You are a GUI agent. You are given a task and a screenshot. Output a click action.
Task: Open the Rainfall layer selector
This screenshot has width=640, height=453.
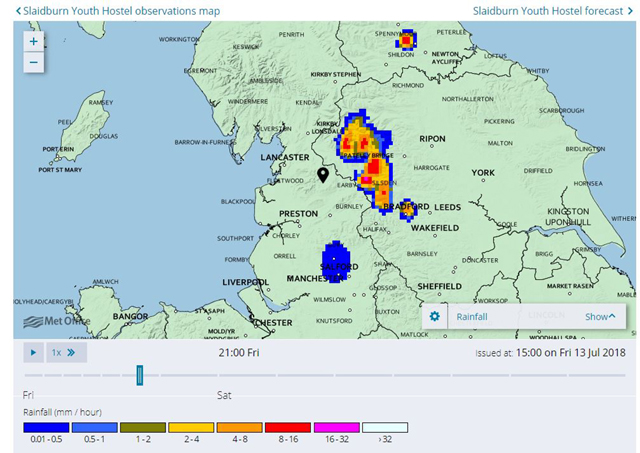click(473, 316)
